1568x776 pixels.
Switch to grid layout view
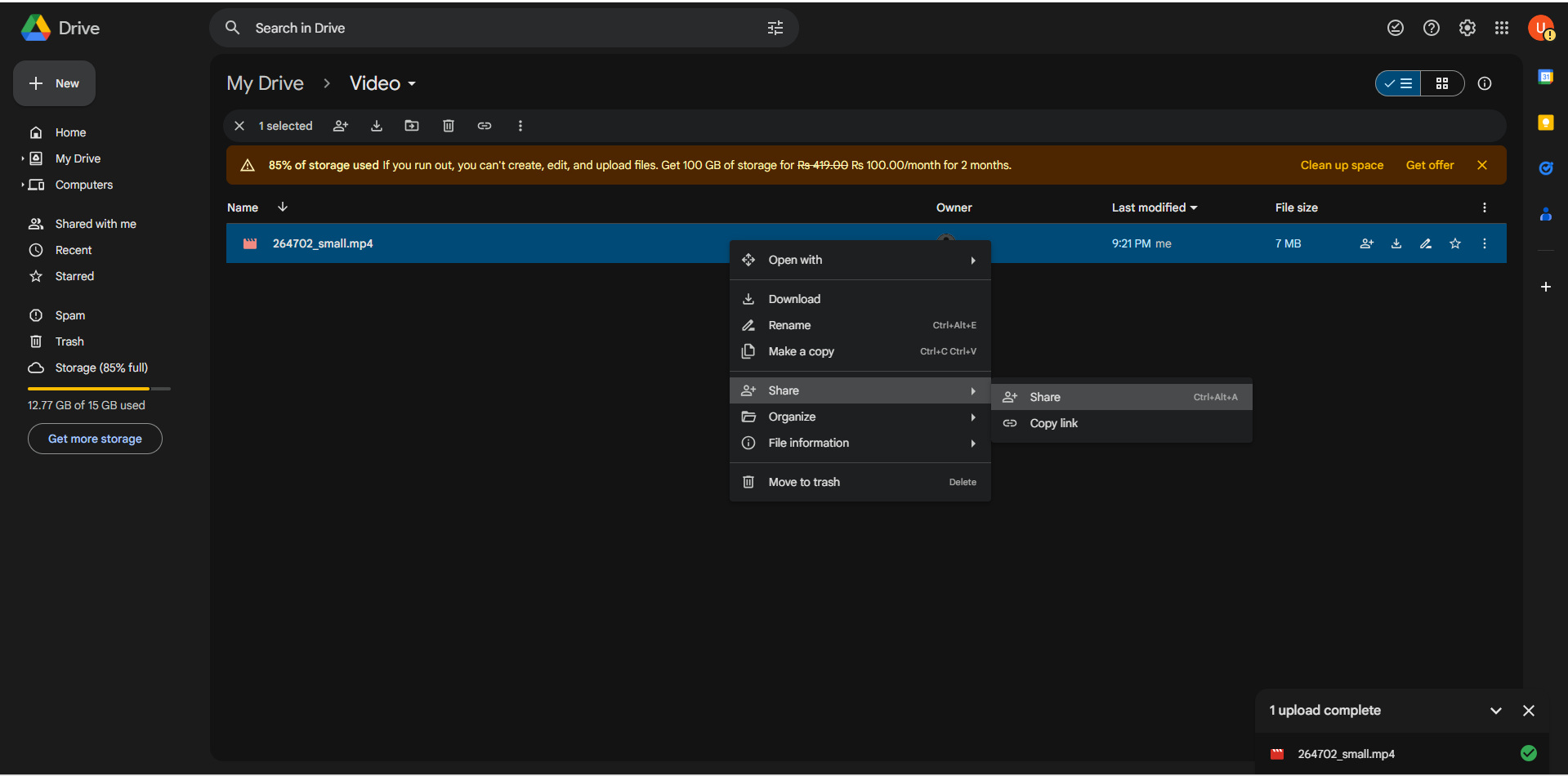pyautogui.click(x=1442, y=83)
